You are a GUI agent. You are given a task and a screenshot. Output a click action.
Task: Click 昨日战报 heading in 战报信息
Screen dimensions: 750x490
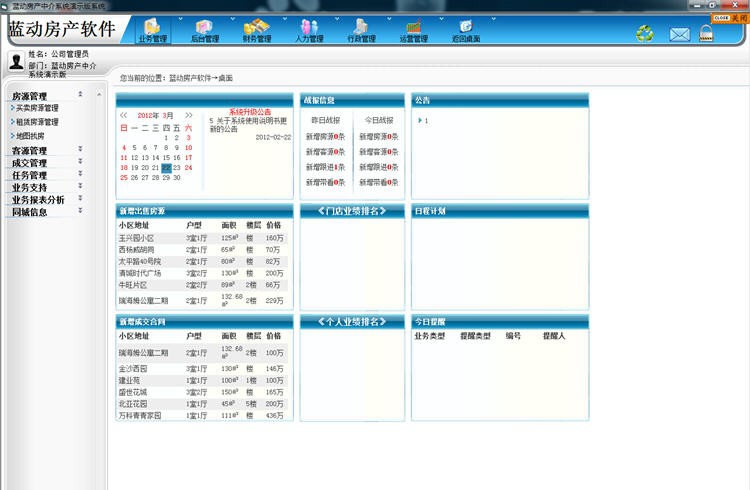pyautogui.click(x=326, y=120)
